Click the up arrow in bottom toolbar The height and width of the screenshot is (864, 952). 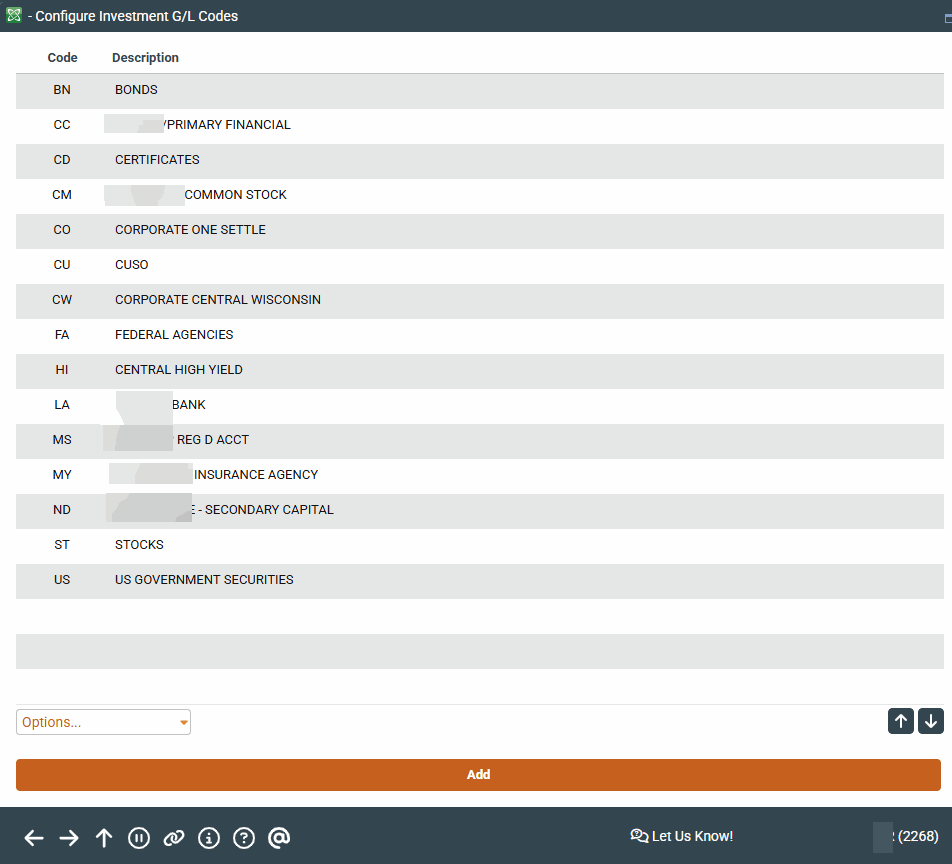point(104,838)
